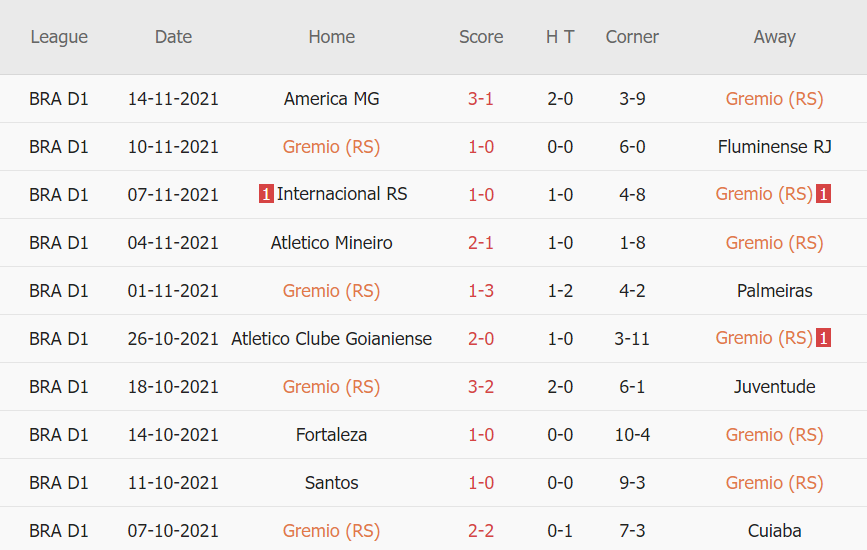Open Cuiaba team page
Screen dimensions: 867x550
[x=774, y=531]
